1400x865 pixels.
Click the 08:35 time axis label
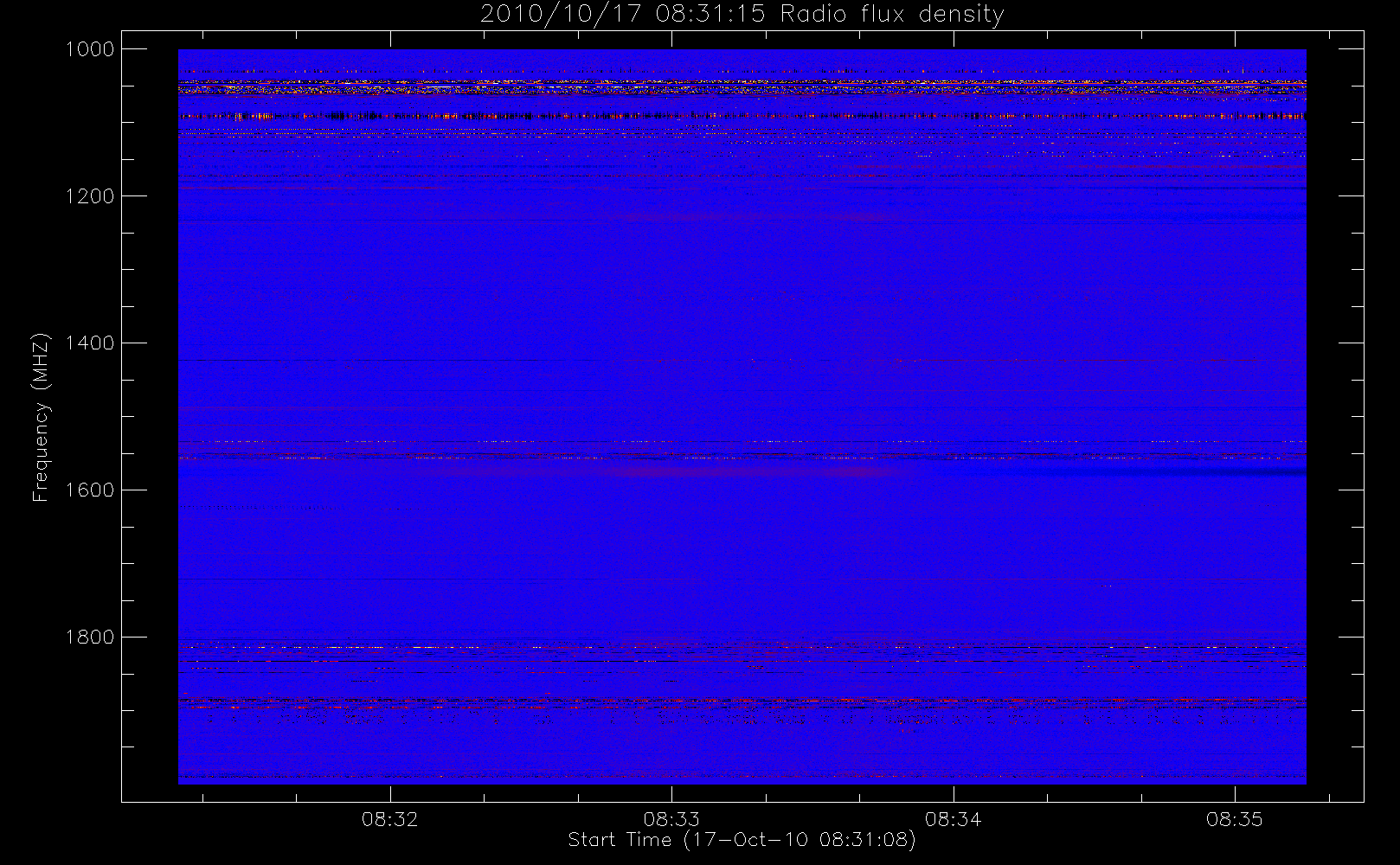[1235, 819]
